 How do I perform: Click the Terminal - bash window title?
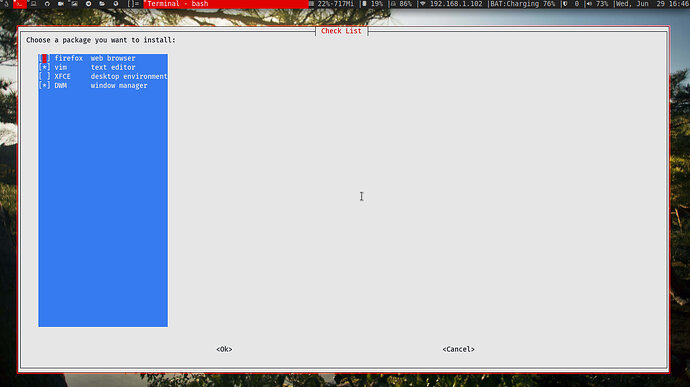pyautogui.click(x=178, y=4)
